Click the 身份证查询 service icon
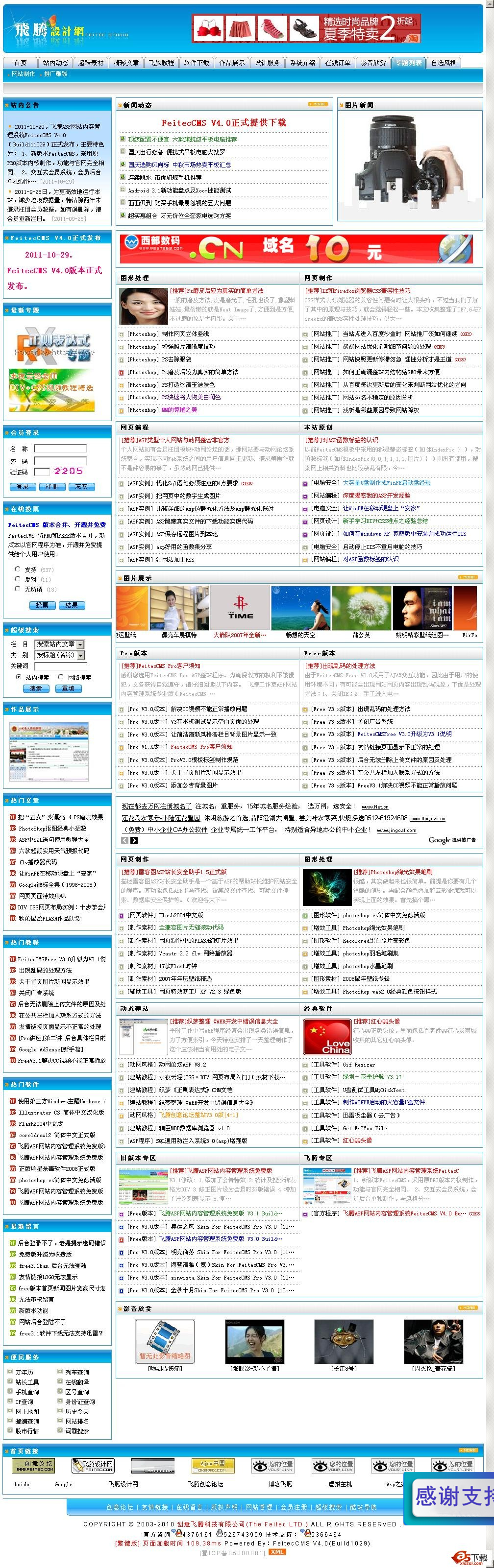The image size is (494, 1568). tap(60, 1401)
